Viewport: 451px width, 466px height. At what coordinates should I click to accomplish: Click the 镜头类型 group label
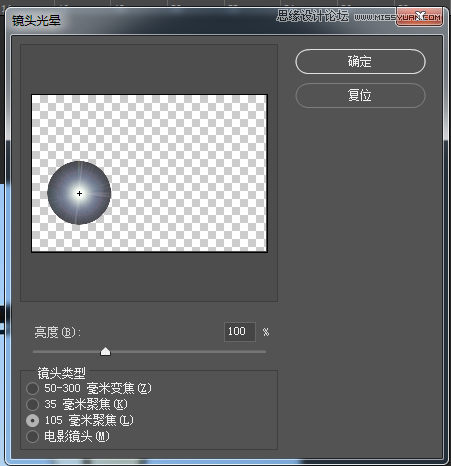[61, 373]
